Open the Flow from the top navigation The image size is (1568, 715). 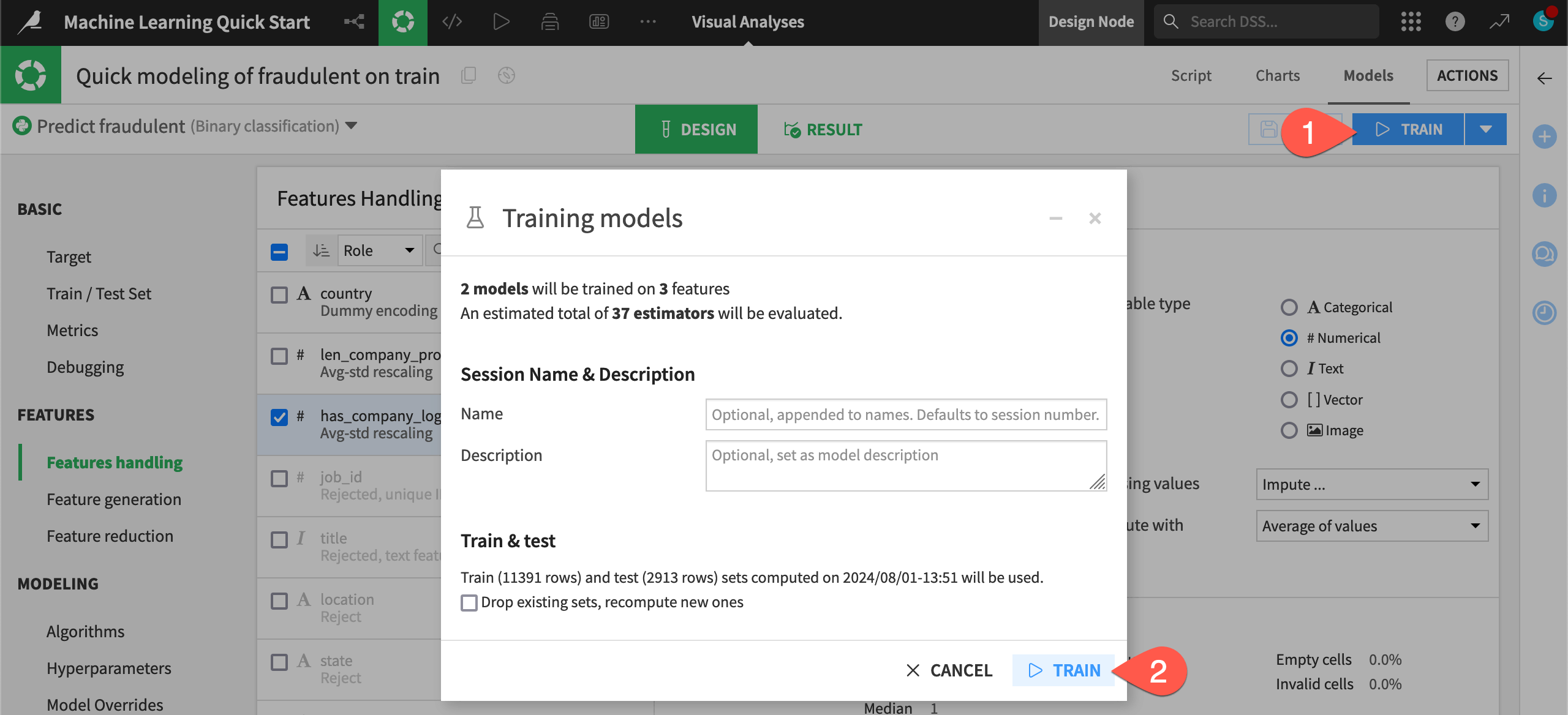(354, 21)
